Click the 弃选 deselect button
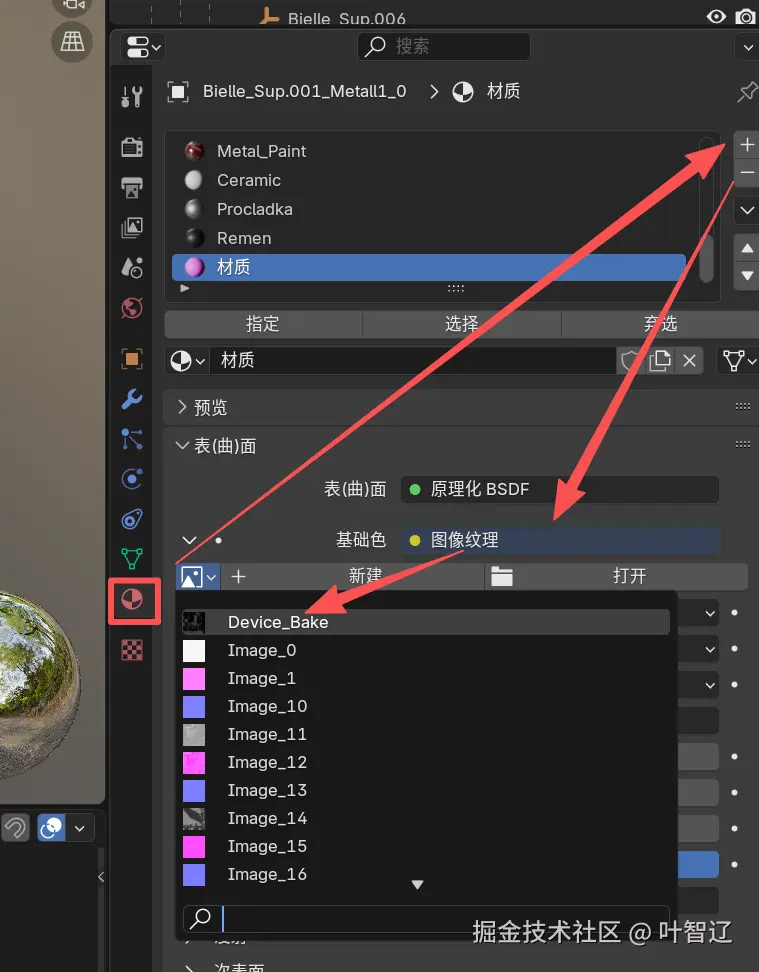This screenshot has height=972, width=759. [660, 324]
